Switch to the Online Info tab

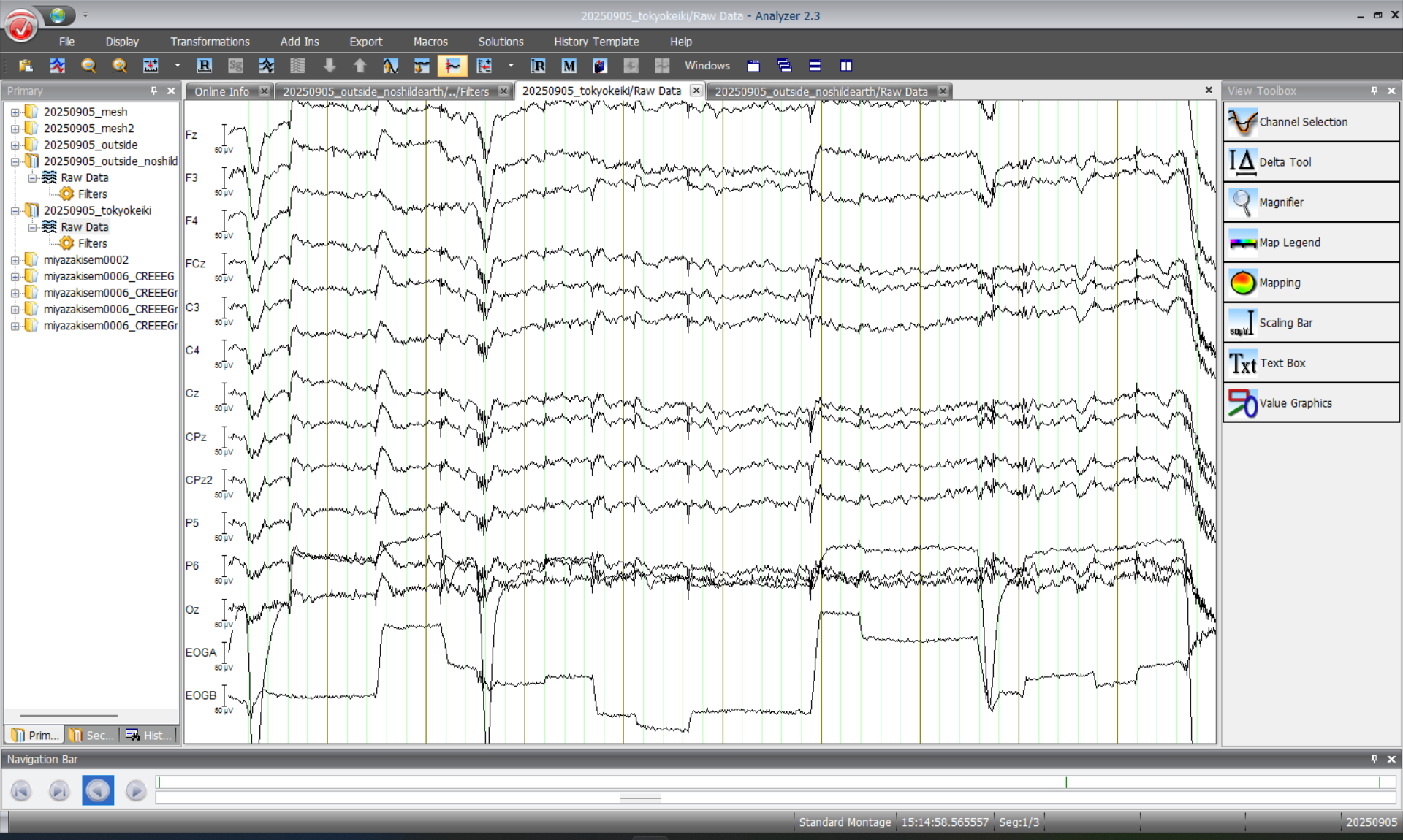coord(221,91)
